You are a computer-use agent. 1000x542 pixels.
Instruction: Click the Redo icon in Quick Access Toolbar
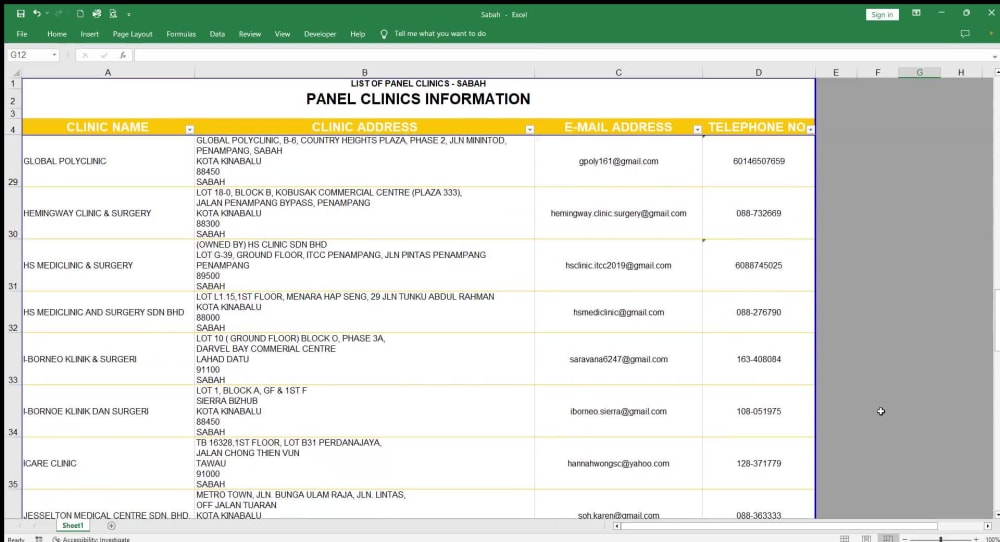tap(59, 13)
